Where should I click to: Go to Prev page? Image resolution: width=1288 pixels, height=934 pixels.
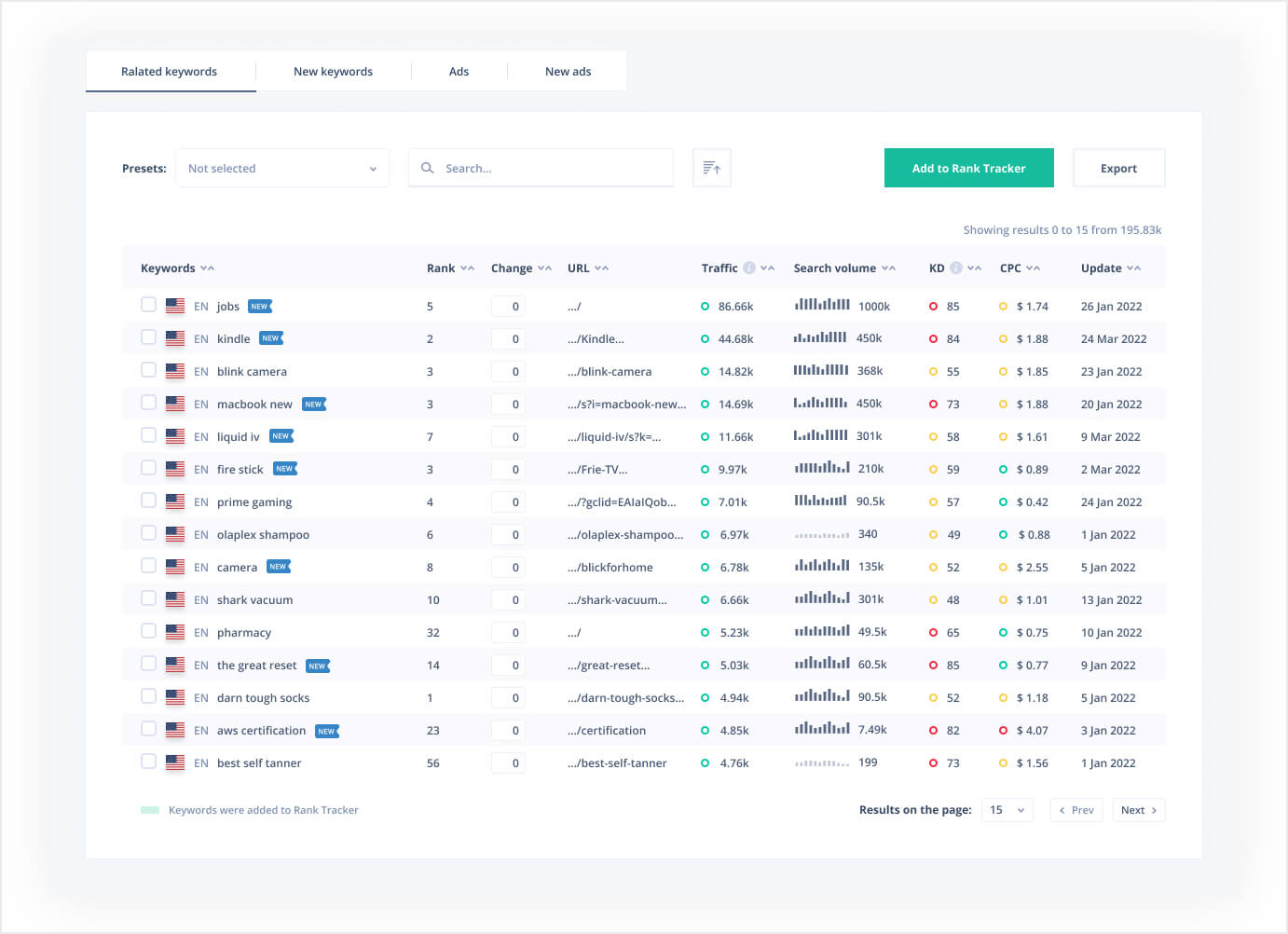pos(1076,810)
